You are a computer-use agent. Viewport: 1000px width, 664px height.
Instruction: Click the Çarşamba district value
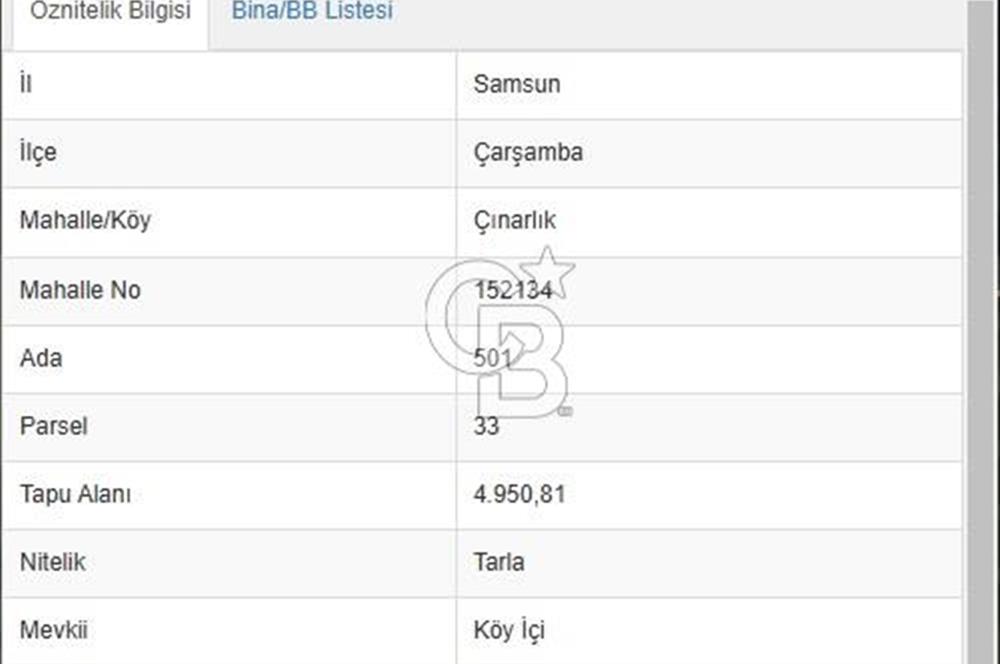pos(528,152)
